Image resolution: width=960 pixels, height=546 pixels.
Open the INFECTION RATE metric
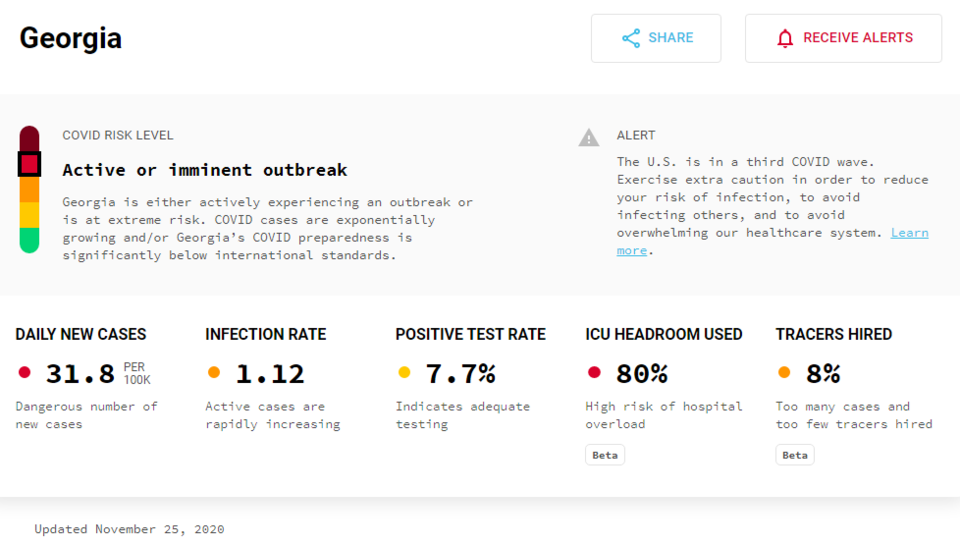266,334
